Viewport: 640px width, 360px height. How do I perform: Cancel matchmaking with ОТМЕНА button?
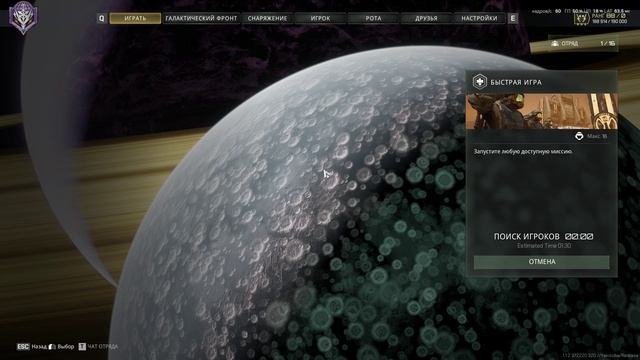(x=542, y=262)
